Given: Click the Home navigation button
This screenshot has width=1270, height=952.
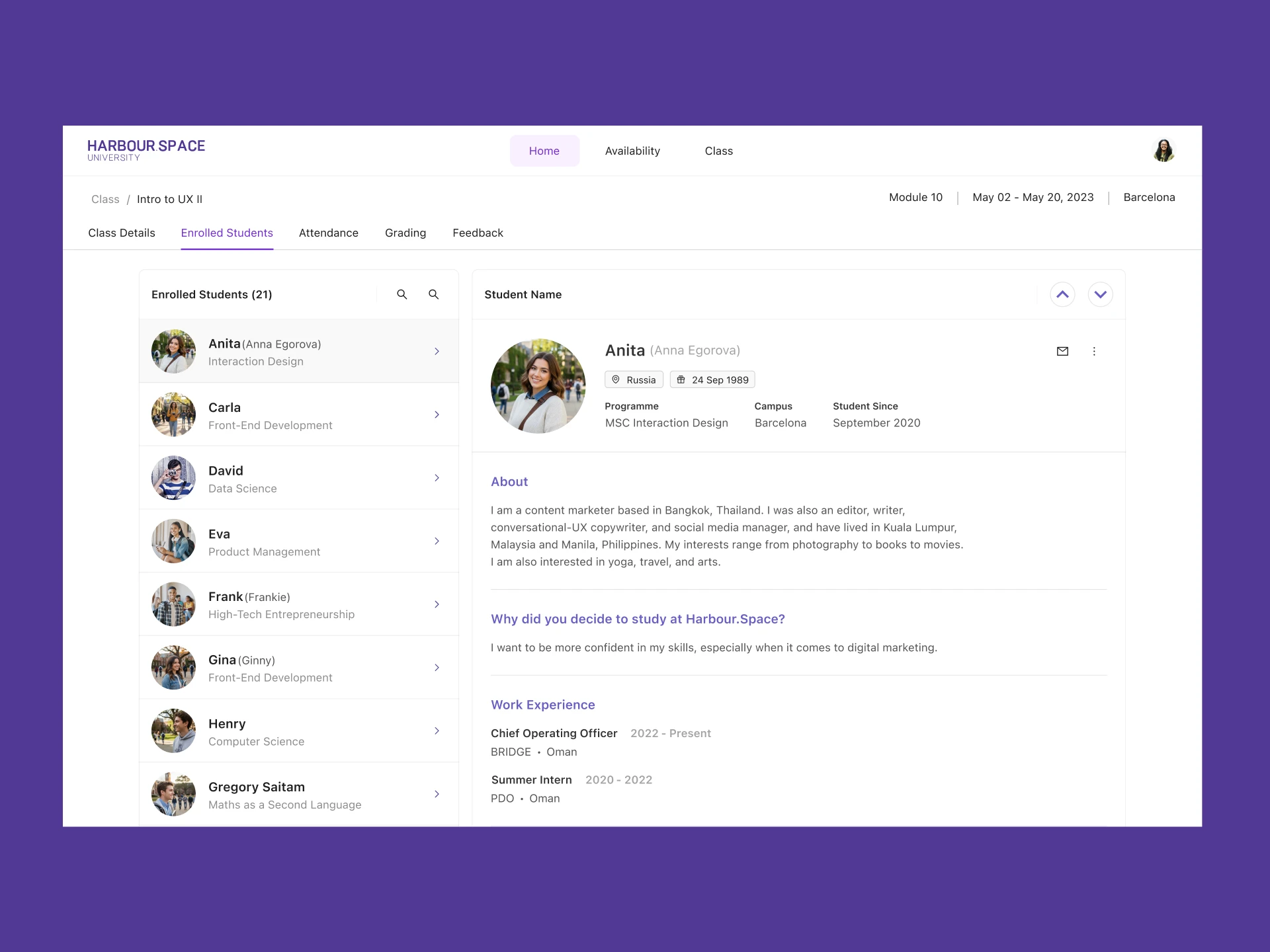Looking at the screenshot, I should (544, 151).
